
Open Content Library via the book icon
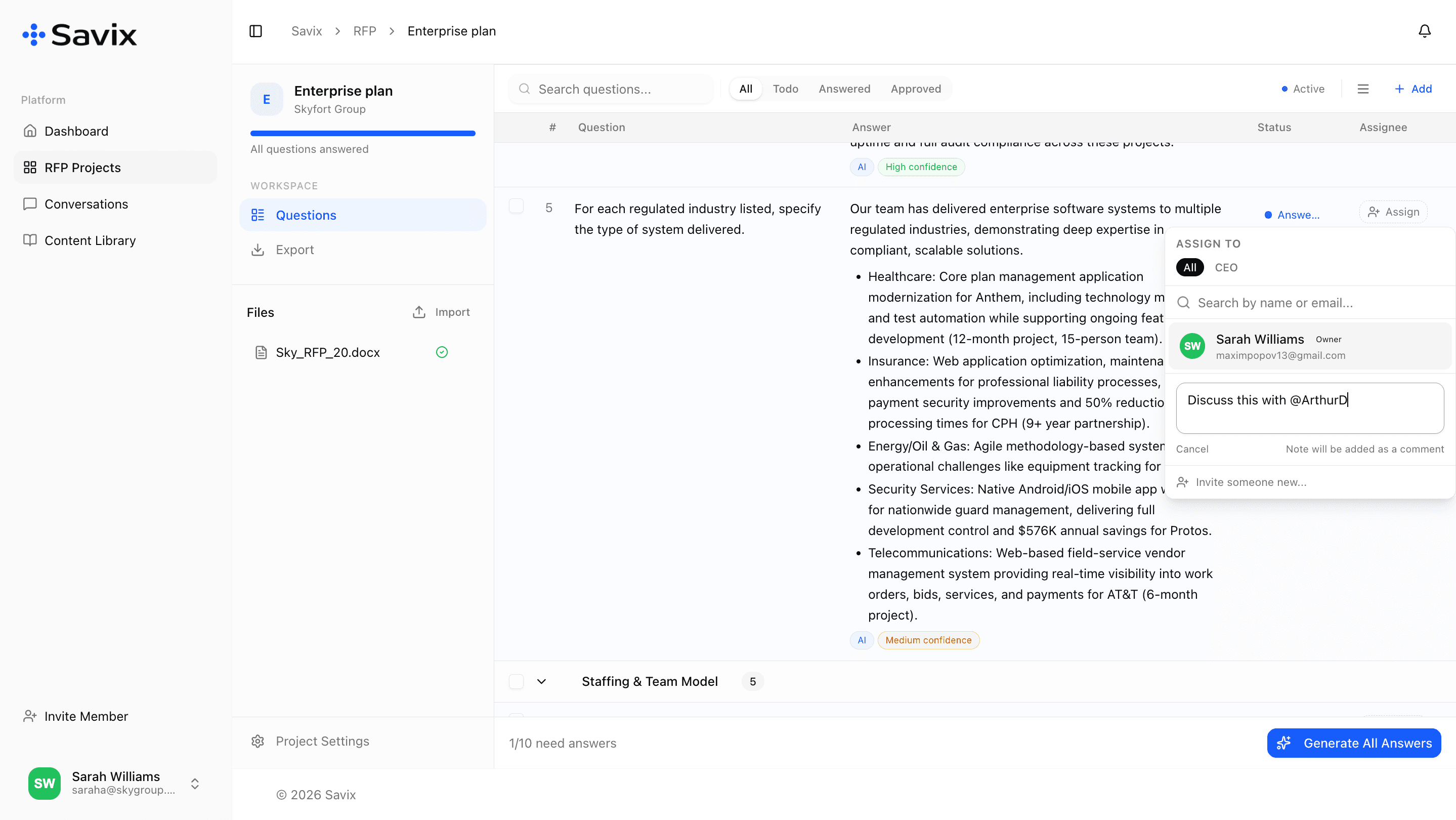(x=30, y=240)
